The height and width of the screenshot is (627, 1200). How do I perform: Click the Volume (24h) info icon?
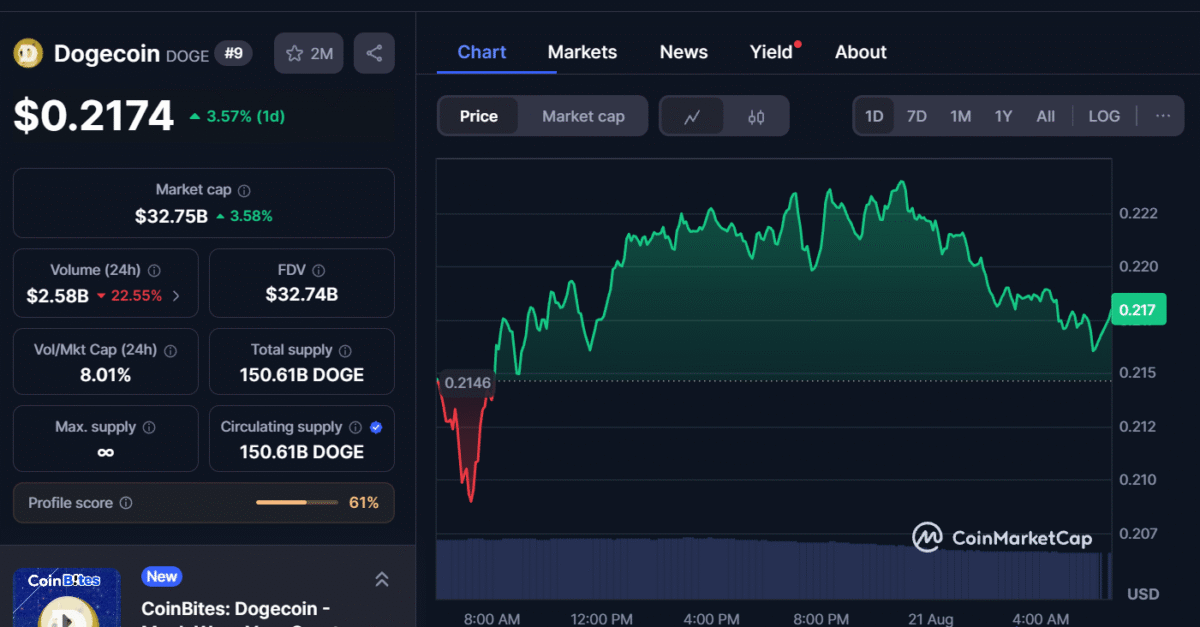point(154,270)
